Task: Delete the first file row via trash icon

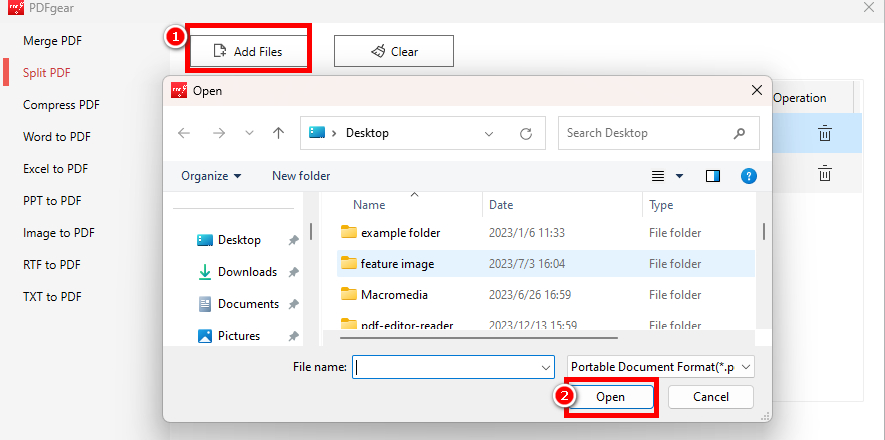Action: point(825,134)
